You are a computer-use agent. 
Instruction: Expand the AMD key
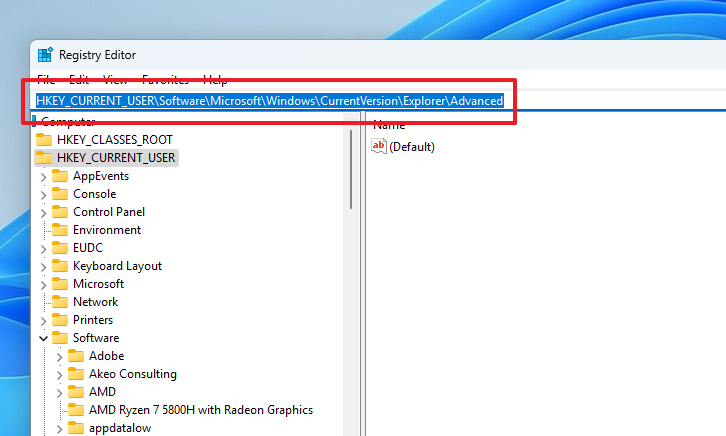point(59,392)
